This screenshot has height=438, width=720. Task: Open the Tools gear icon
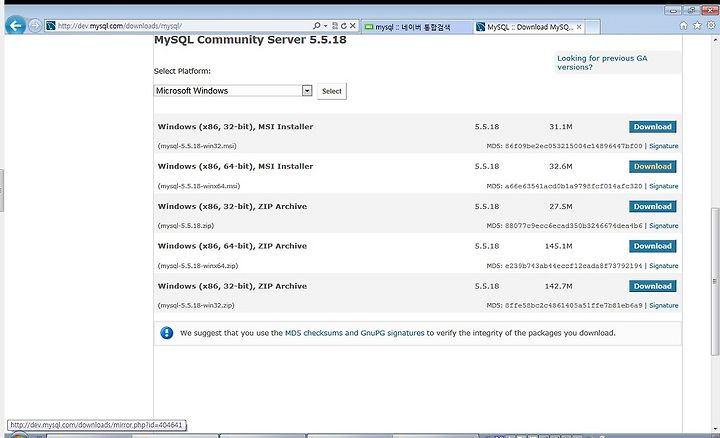(x=711, y=26)
